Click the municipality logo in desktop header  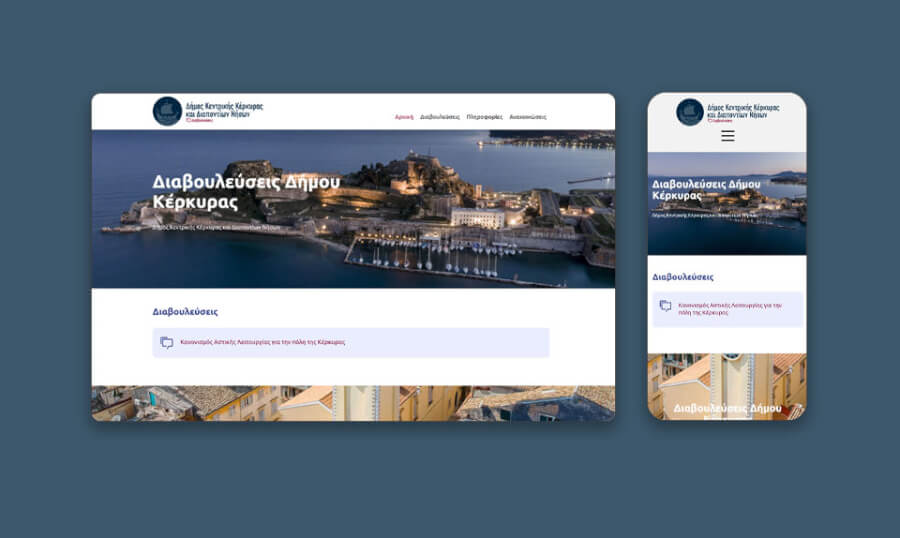(x=167, y=111)
